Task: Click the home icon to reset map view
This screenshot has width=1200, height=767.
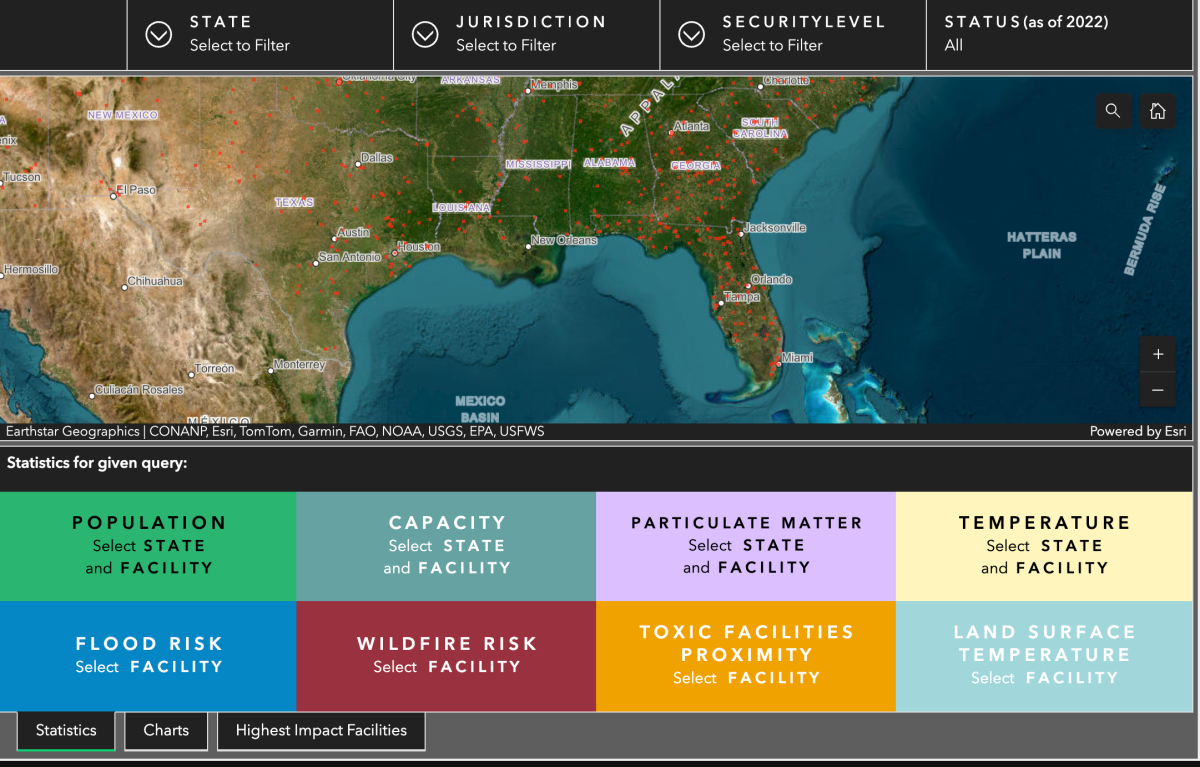Action: click(1157, 111)
